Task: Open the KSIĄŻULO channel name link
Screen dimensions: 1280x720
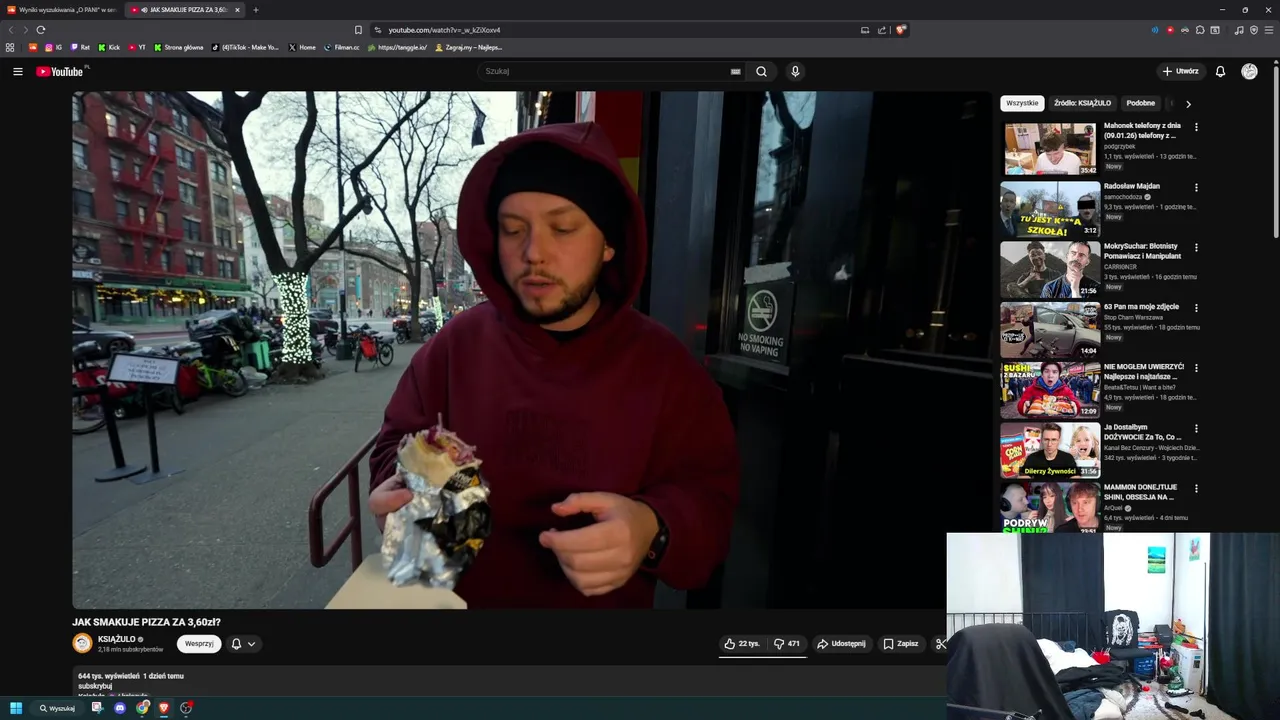Action: tap(117, 639)
